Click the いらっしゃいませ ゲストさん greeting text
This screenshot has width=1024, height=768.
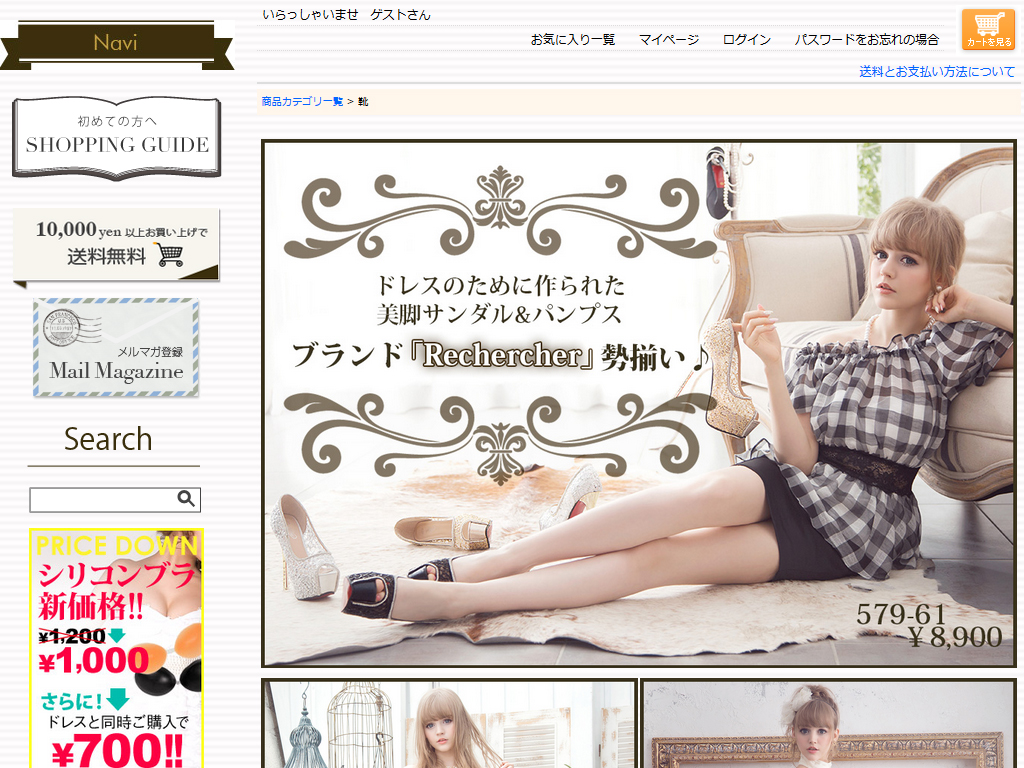tap(346, 15)
